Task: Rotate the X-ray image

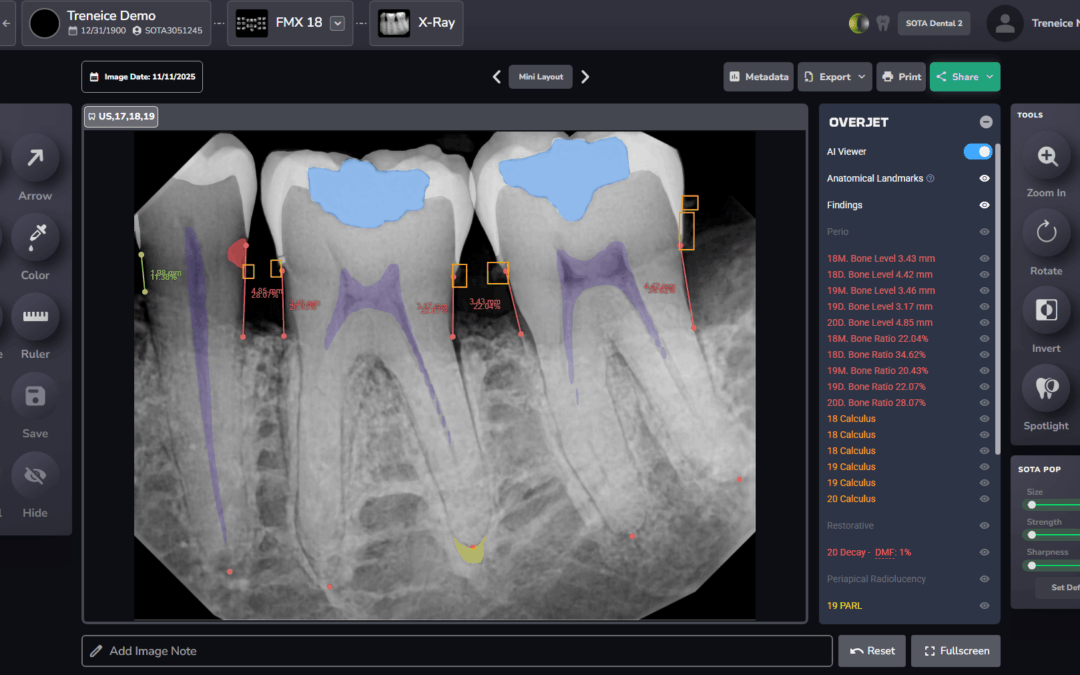Action: 1046,233
